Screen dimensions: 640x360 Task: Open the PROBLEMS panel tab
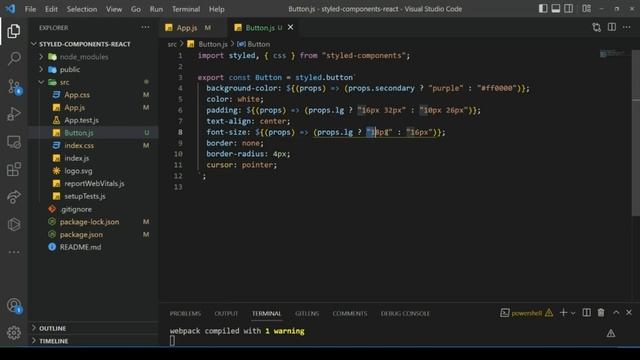(185, 313)
